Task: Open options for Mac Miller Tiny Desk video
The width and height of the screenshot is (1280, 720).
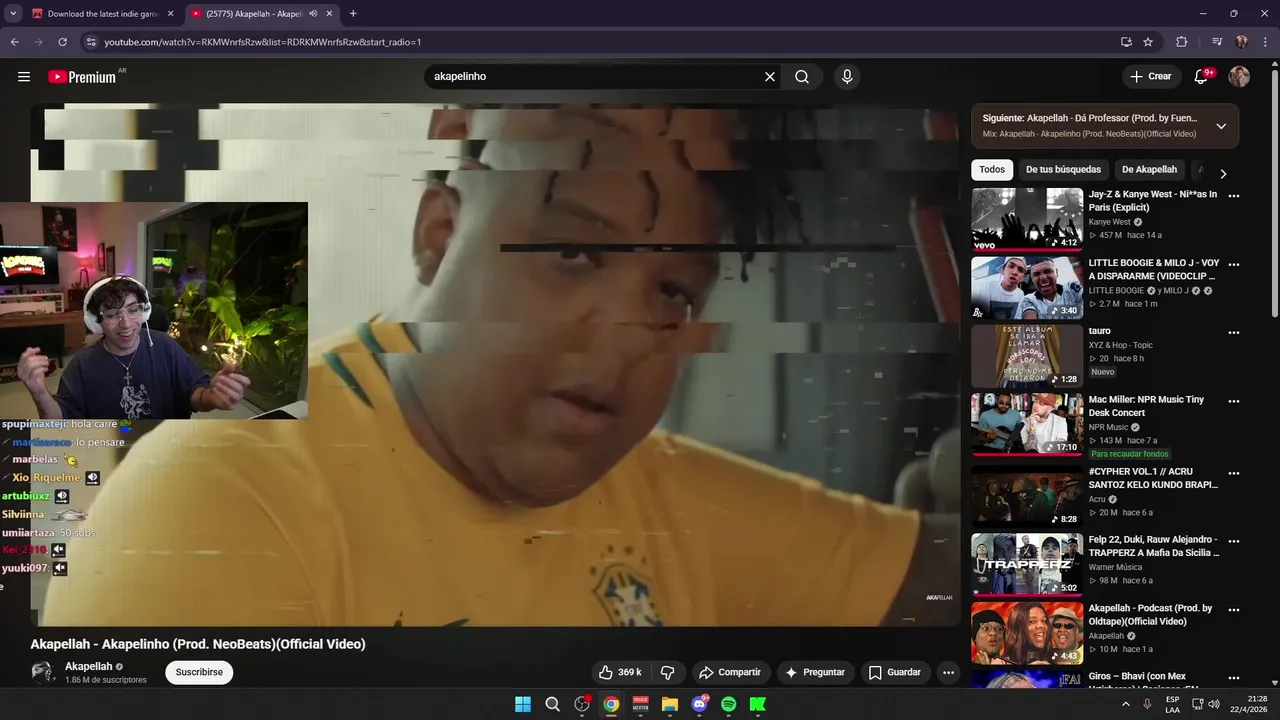Action: point(1234,401)
